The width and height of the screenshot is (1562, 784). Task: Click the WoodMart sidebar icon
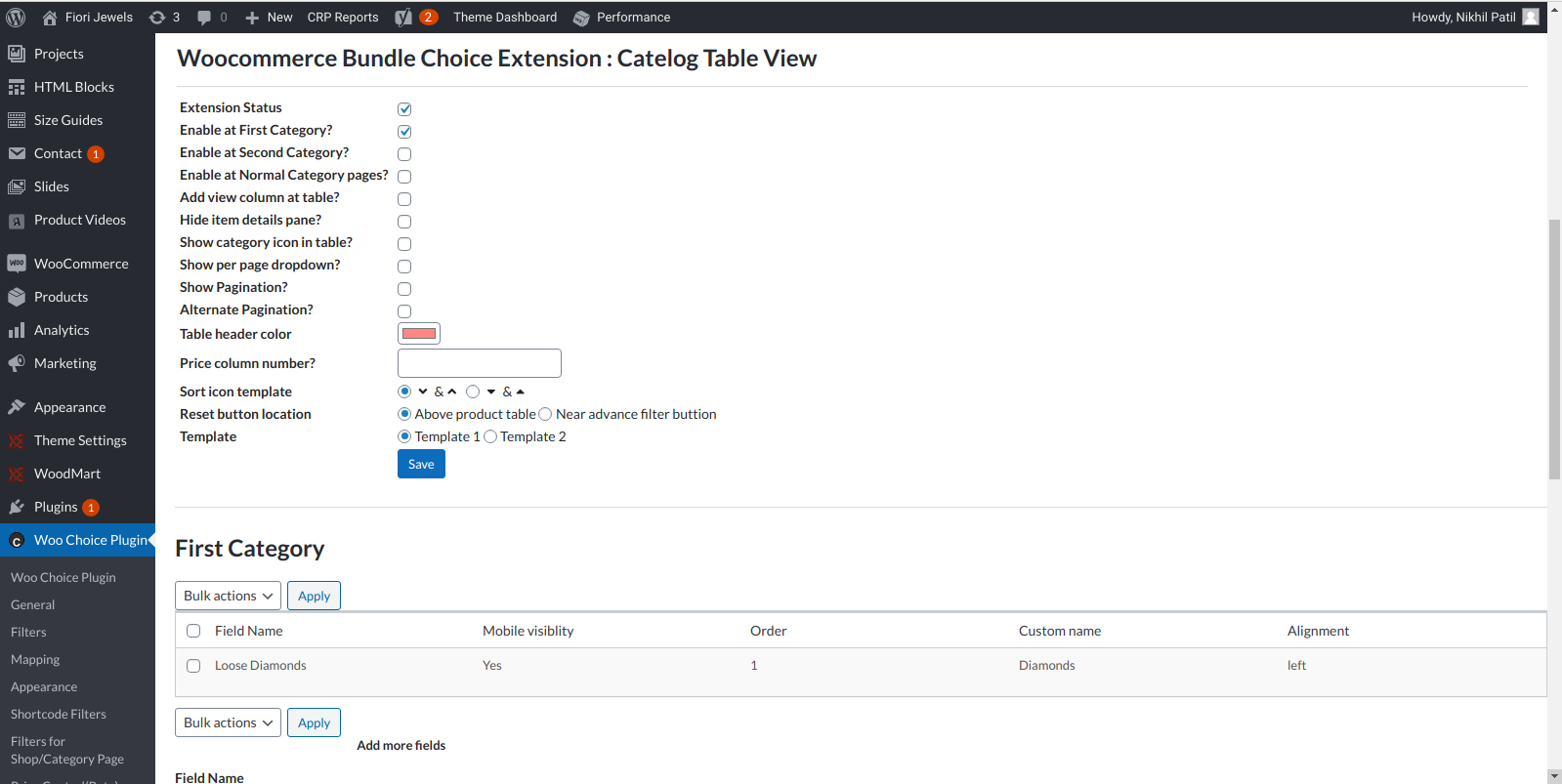point(17,474)
